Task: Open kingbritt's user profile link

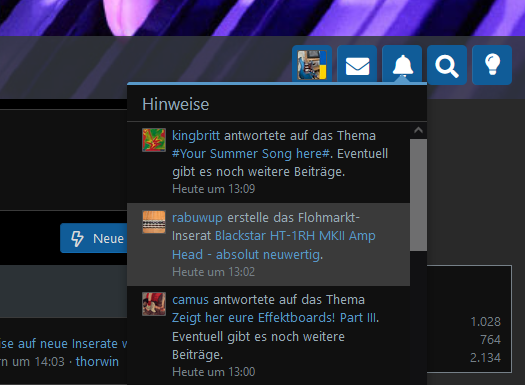Action: pyautogui.click(x=196, y=136)
